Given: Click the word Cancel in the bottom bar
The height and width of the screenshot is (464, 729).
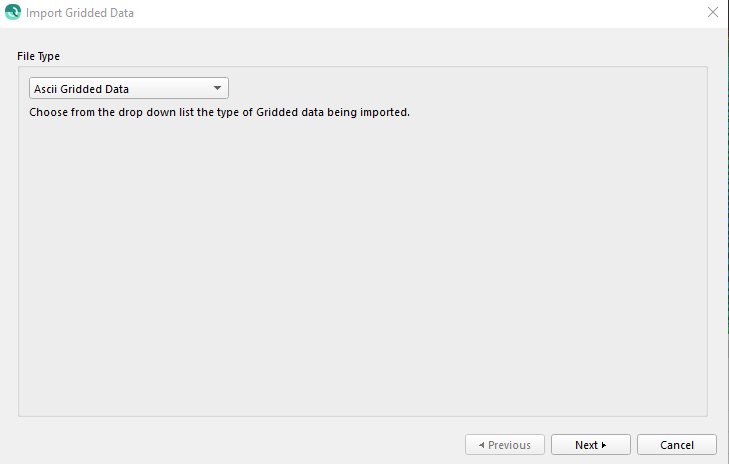Looking at the screenshot, I should pos(677,445).
